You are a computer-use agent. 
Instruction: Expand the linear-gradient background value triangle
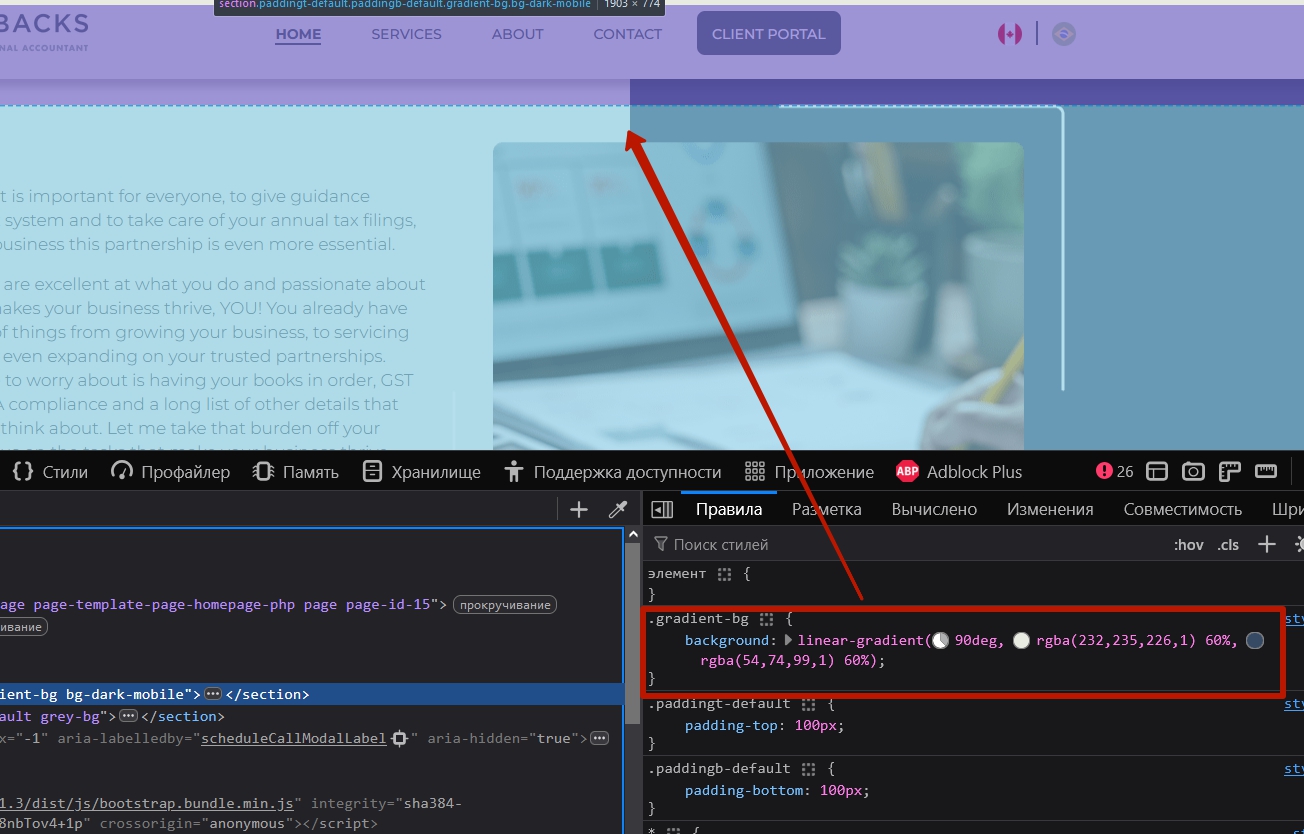788,641
